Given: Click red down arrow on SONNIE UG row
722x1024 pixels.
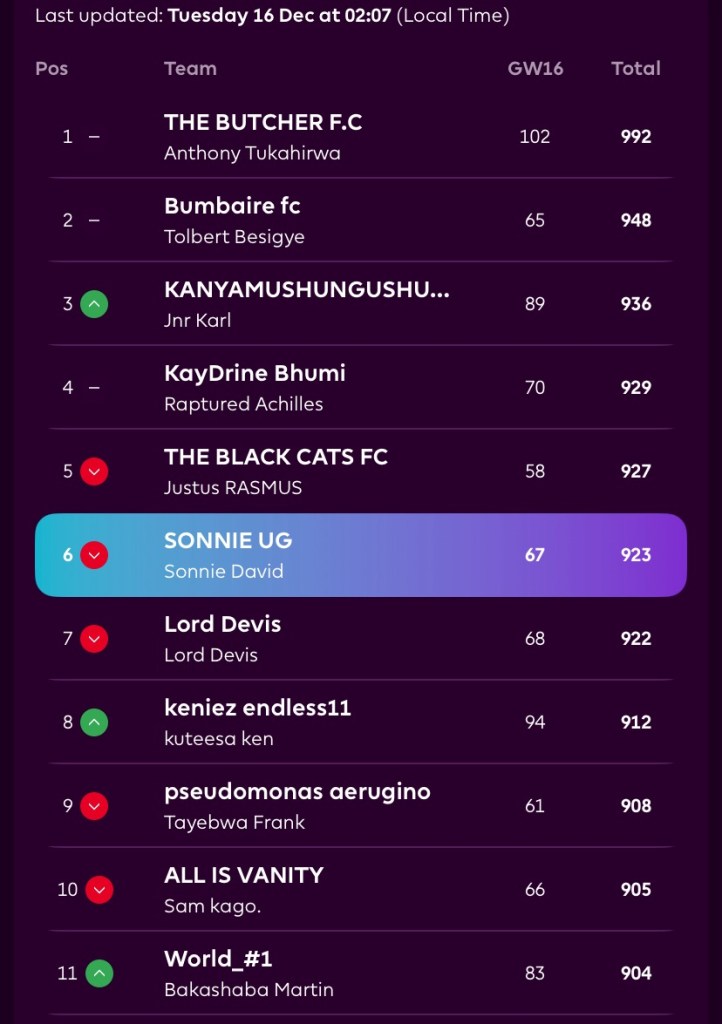Looking at the screenshot, I should 94,555.
